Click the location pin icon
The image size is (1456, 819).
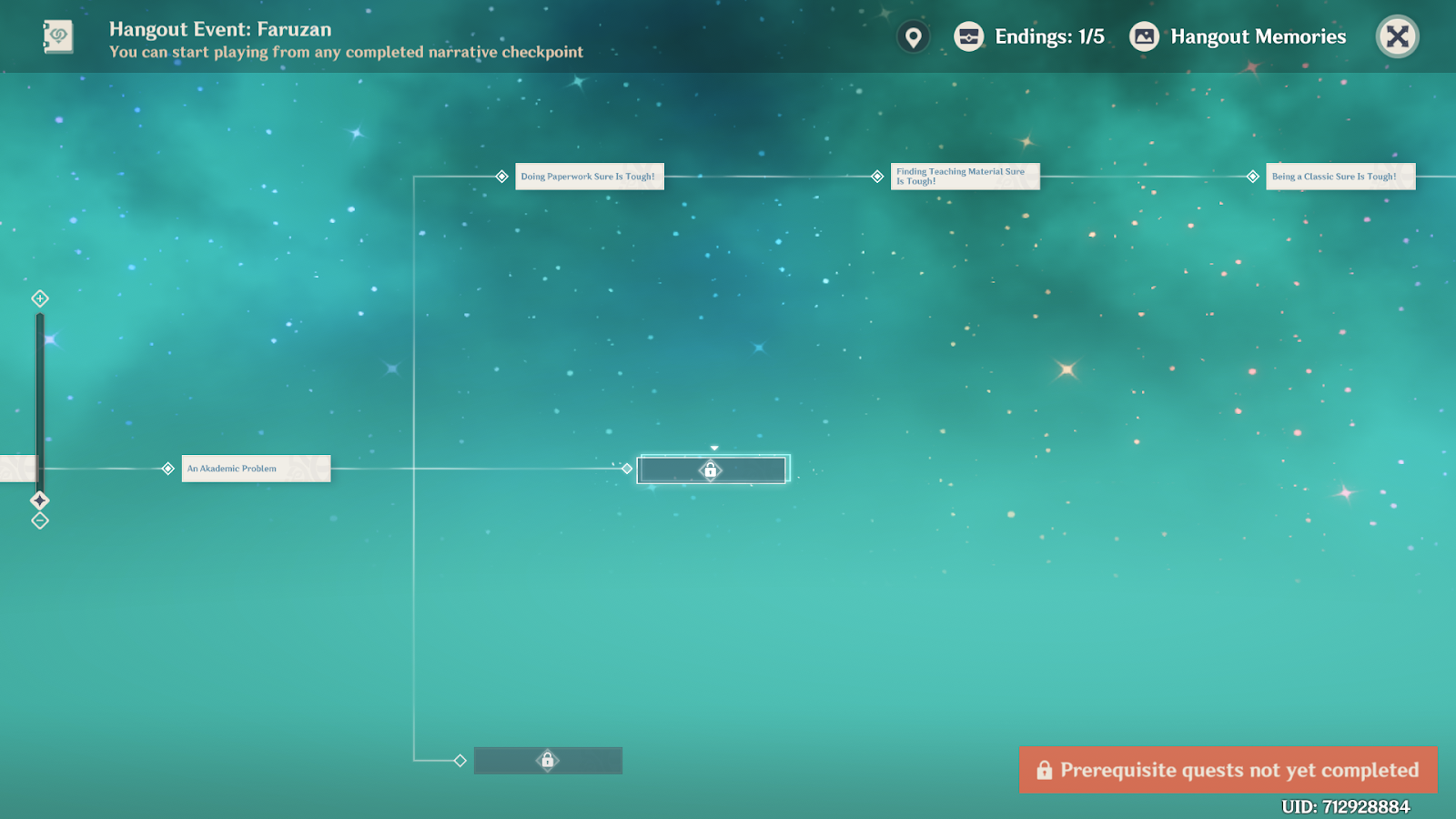(x=913, y=36)
